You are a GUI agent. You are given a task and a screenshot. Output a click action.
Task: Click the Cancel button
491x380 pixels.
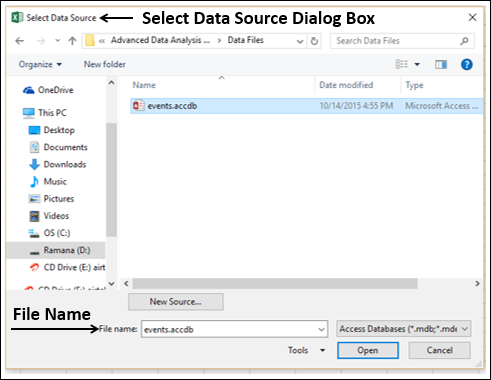[x=439, y=350]
